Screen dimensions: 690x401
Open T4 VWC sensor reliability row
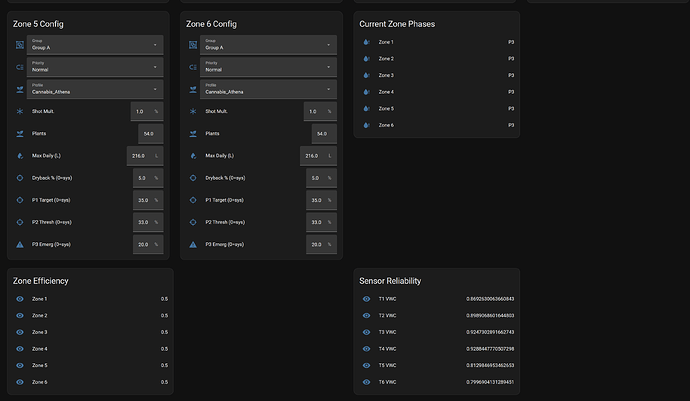click(x=437, y=349)
